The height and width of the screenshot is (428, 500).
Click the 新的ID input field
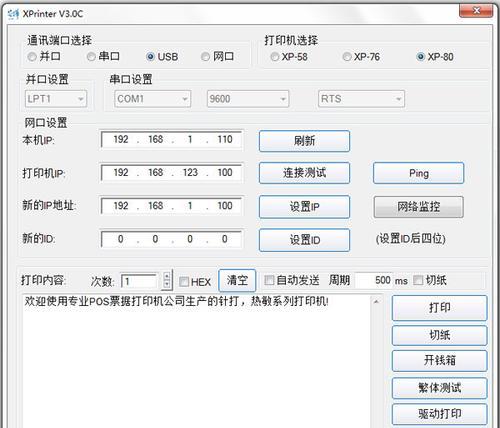pyautogui.click(x=172, y=239)
